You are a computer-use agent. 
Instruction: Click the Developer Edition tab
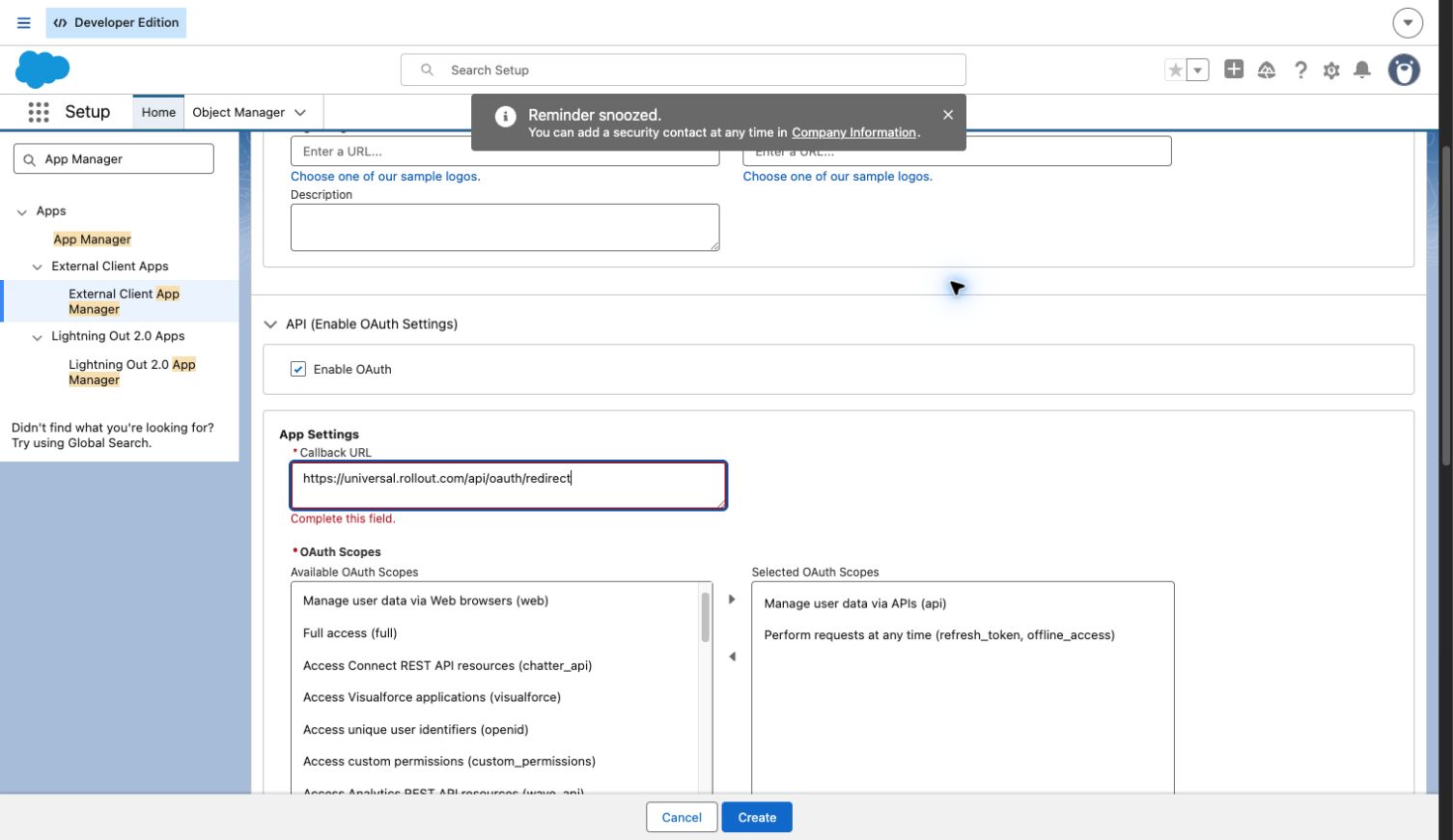tap(116, 22)
